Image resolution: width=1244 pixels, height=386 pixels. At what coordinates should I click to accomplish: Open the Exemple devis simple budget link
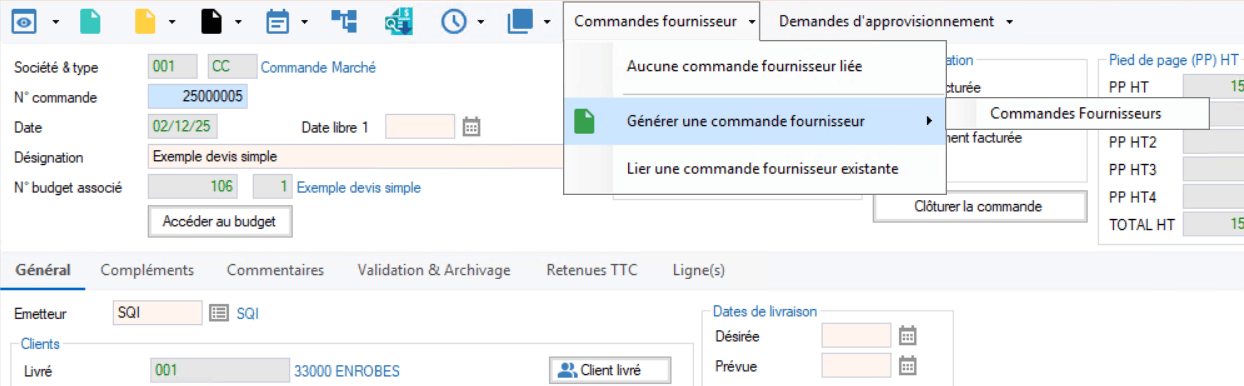tap(359, 187)
